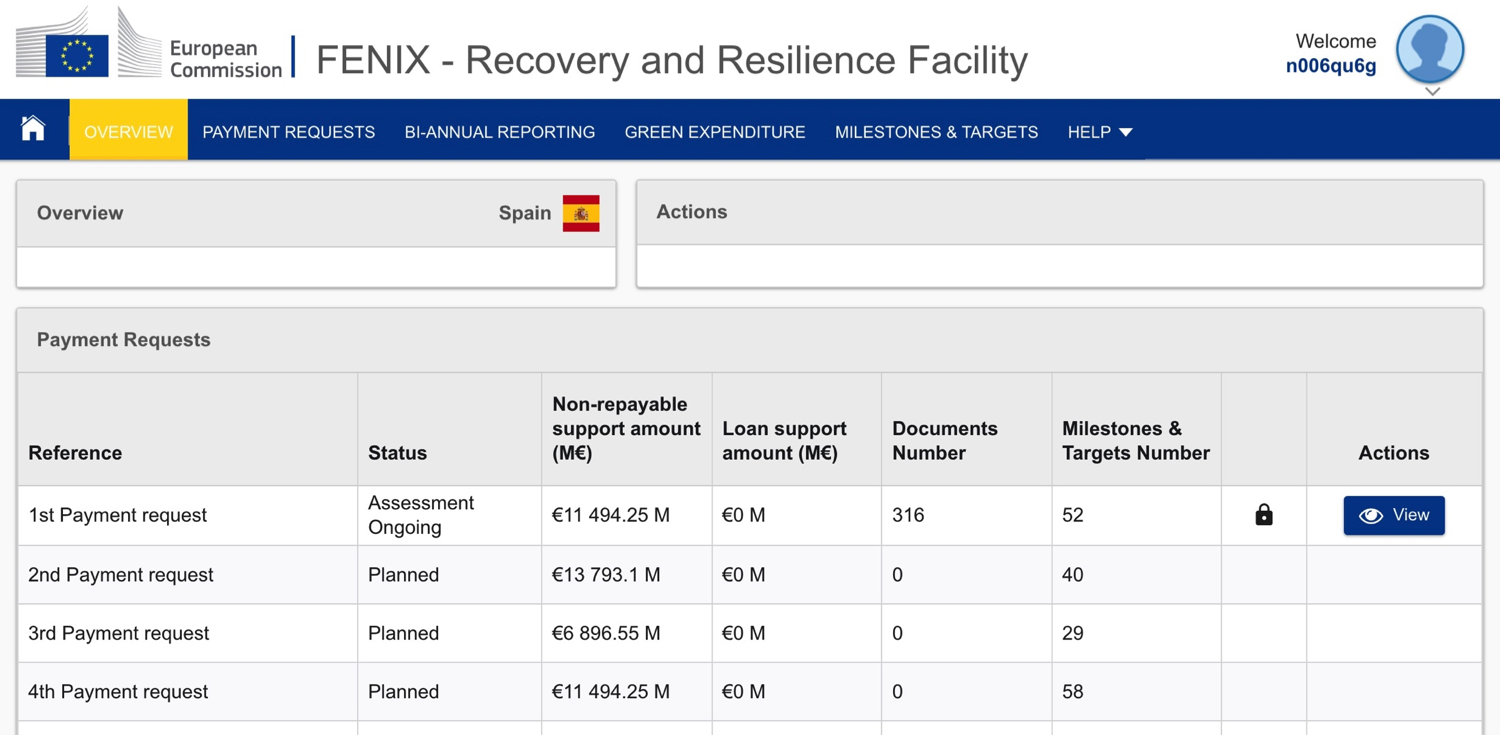Click the user avatar icon
This screenshot has height=735, width=1500.
coord(1430,49)
